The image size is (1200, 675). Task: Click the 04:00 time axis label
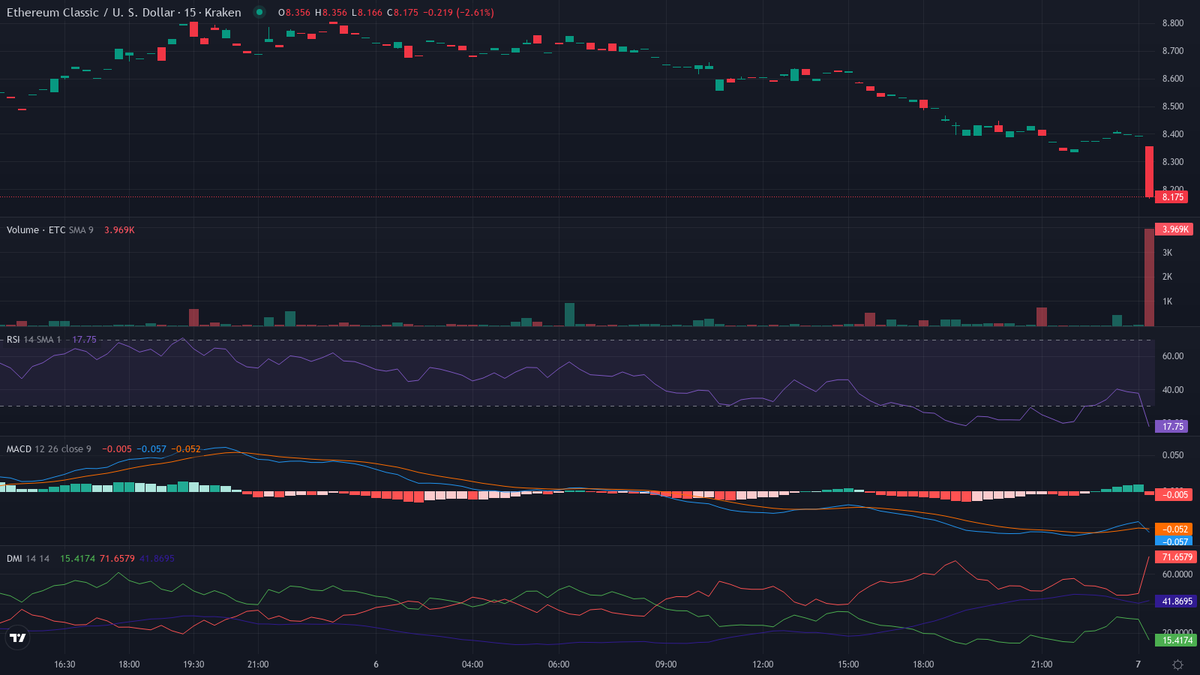click(473, 664)
